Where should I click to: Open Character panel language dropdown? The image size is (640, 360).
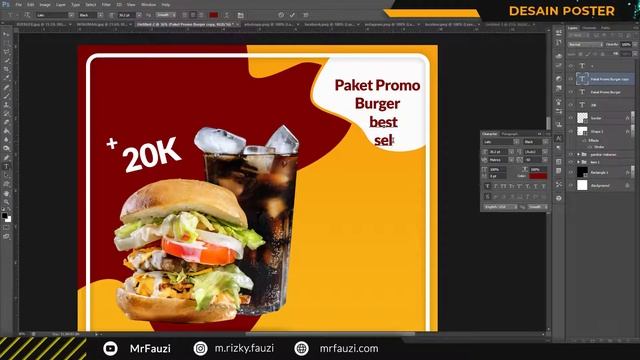click(x=501, y=207)
